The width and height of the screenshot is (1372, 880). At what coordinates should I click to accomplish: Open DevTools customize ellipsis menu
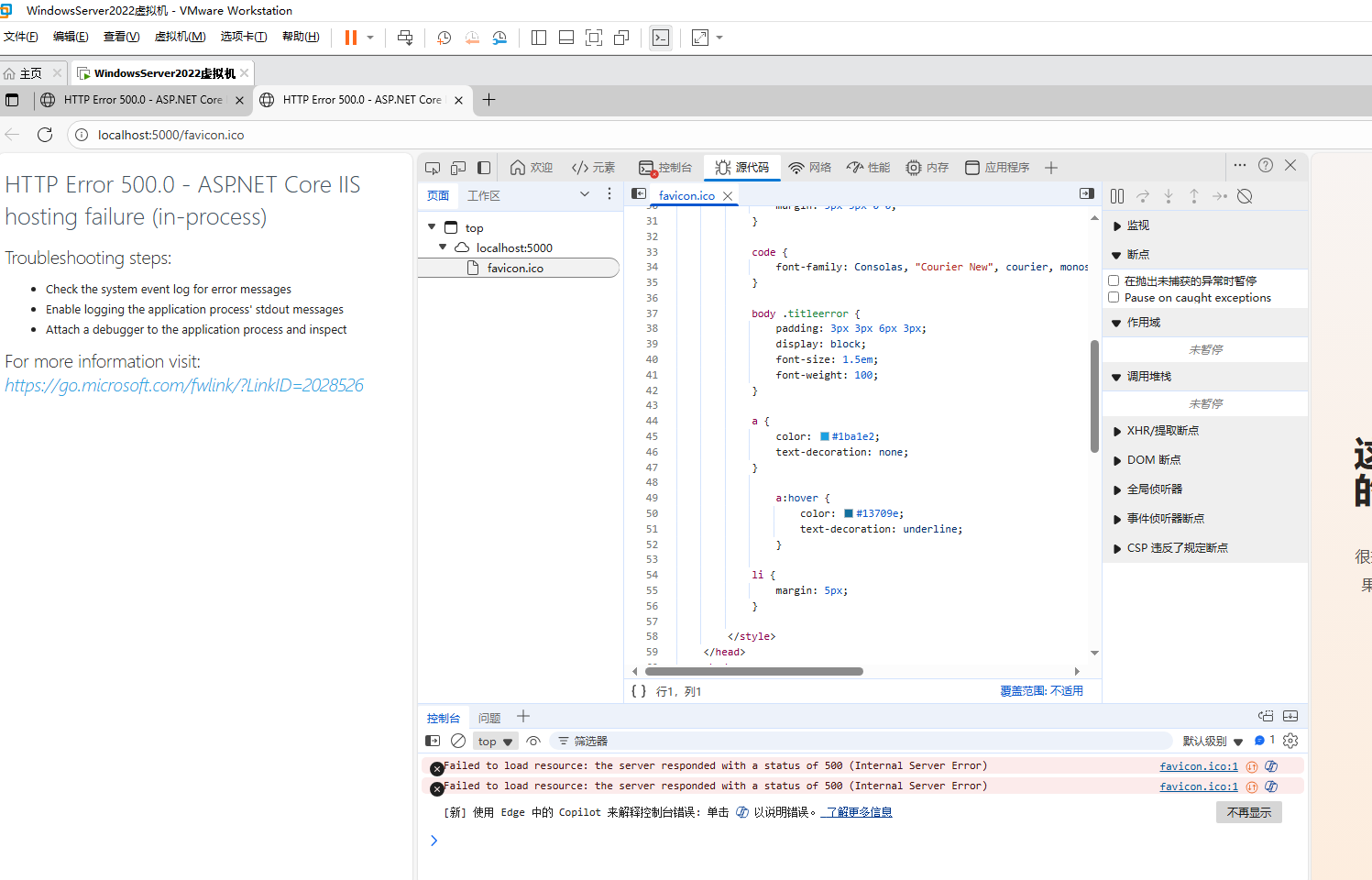click(x=1240, y=165)
